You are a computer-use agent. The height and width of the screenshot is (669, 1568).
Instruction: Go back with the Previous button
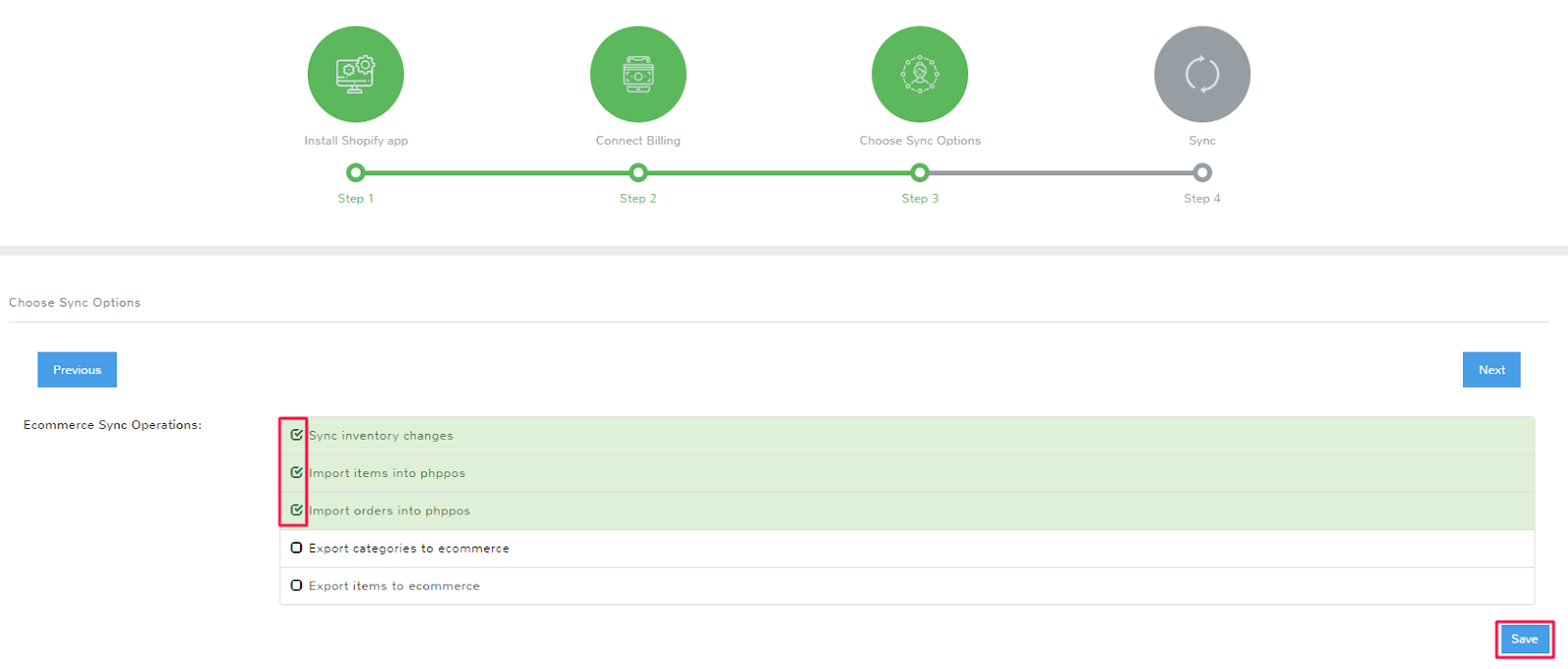77,369
